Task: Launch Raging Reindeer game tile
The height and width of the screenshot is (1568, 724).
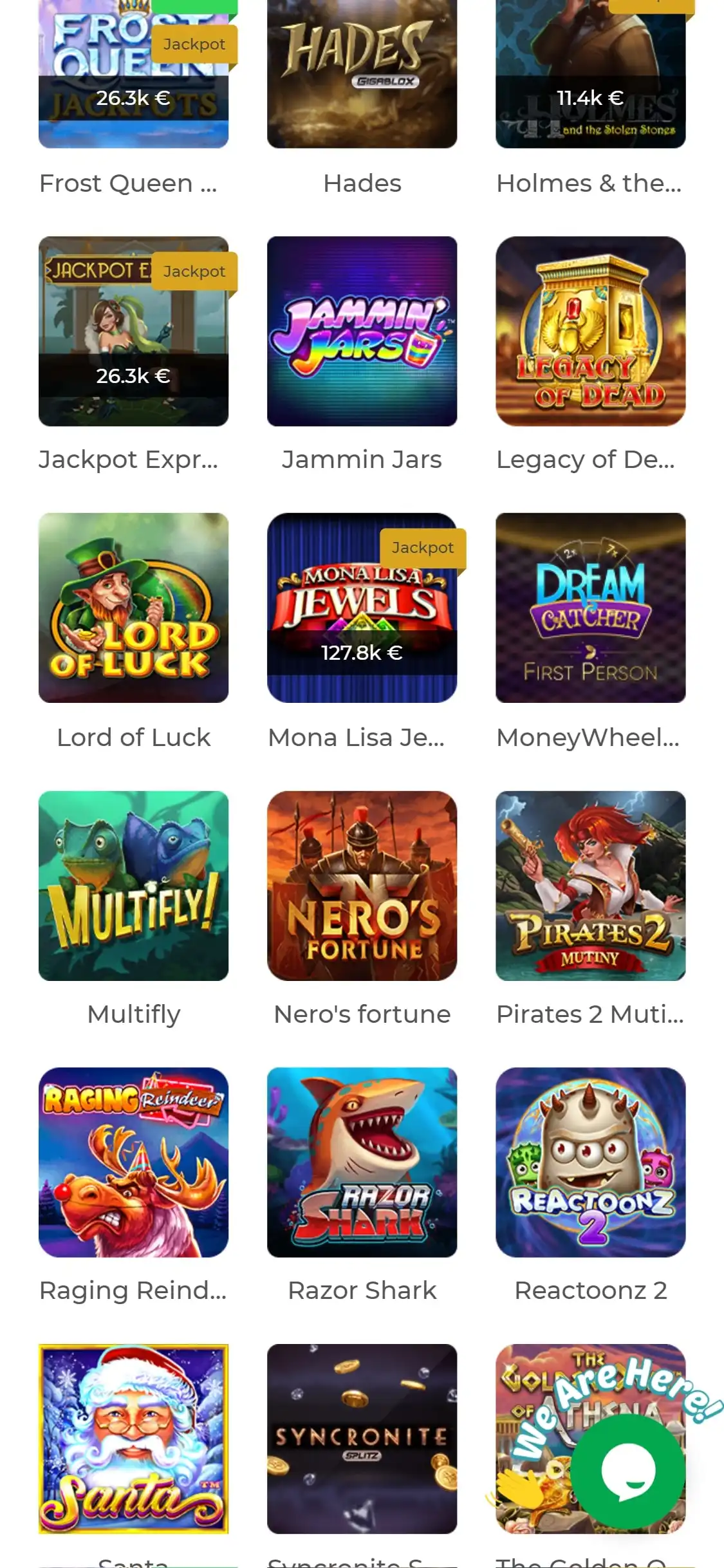Action: 133,1162
